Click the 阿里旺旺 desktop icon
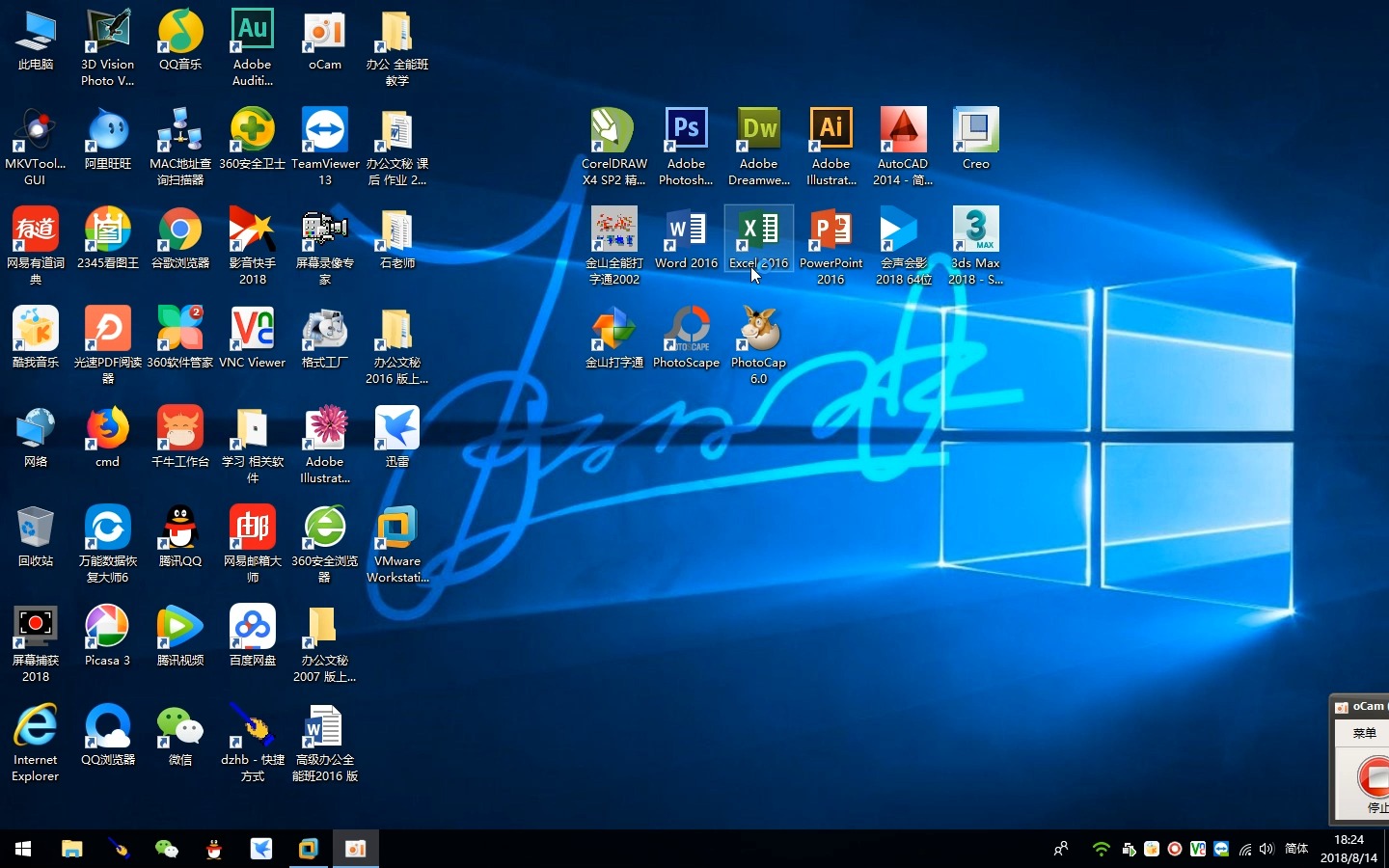This screenshot has width=1389, height=868. point(107,140)
